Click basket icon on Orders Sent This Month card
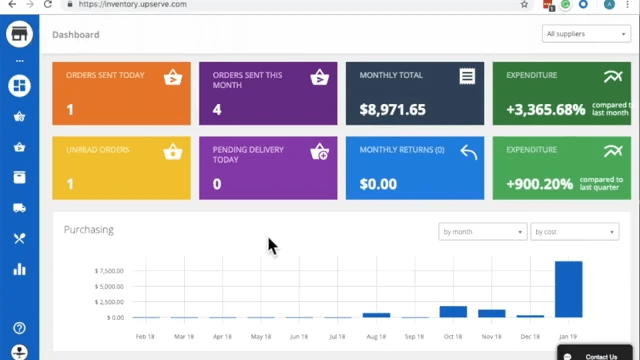Viewport: 640px width, 360px height. point(319,77)
